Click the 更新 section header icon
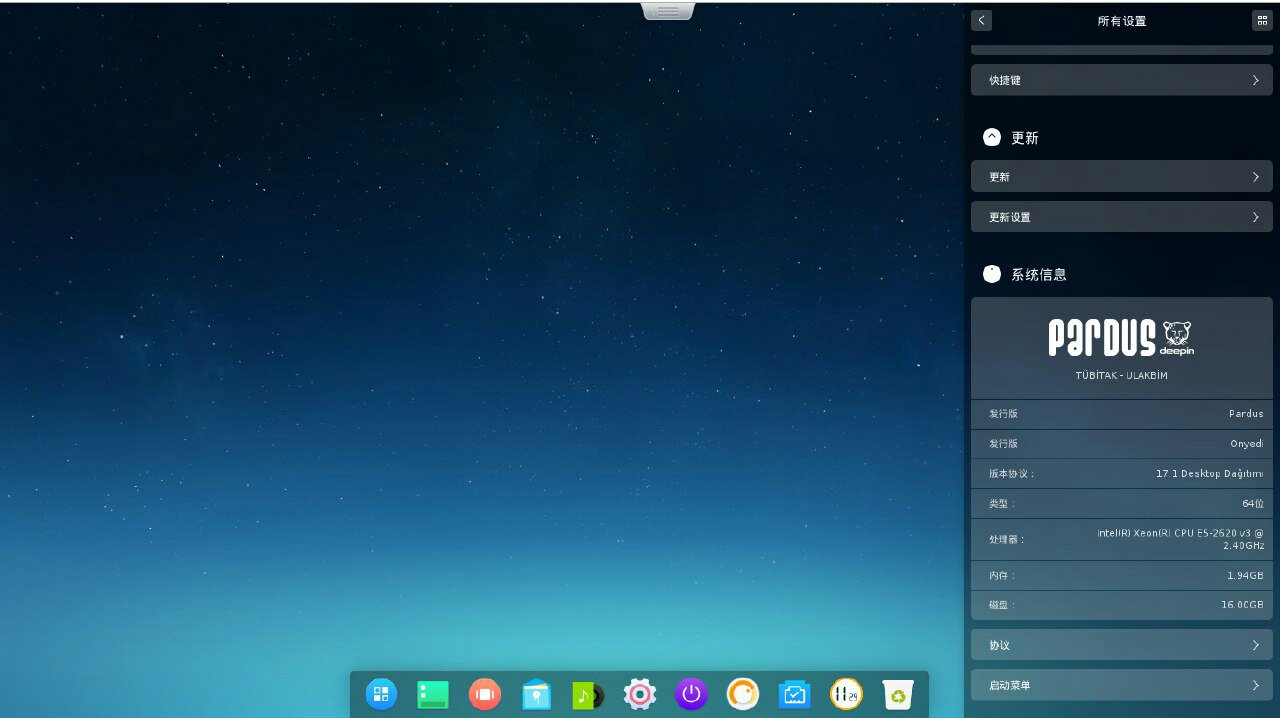This screenshot has width=1280, height=718. (992, 137)
